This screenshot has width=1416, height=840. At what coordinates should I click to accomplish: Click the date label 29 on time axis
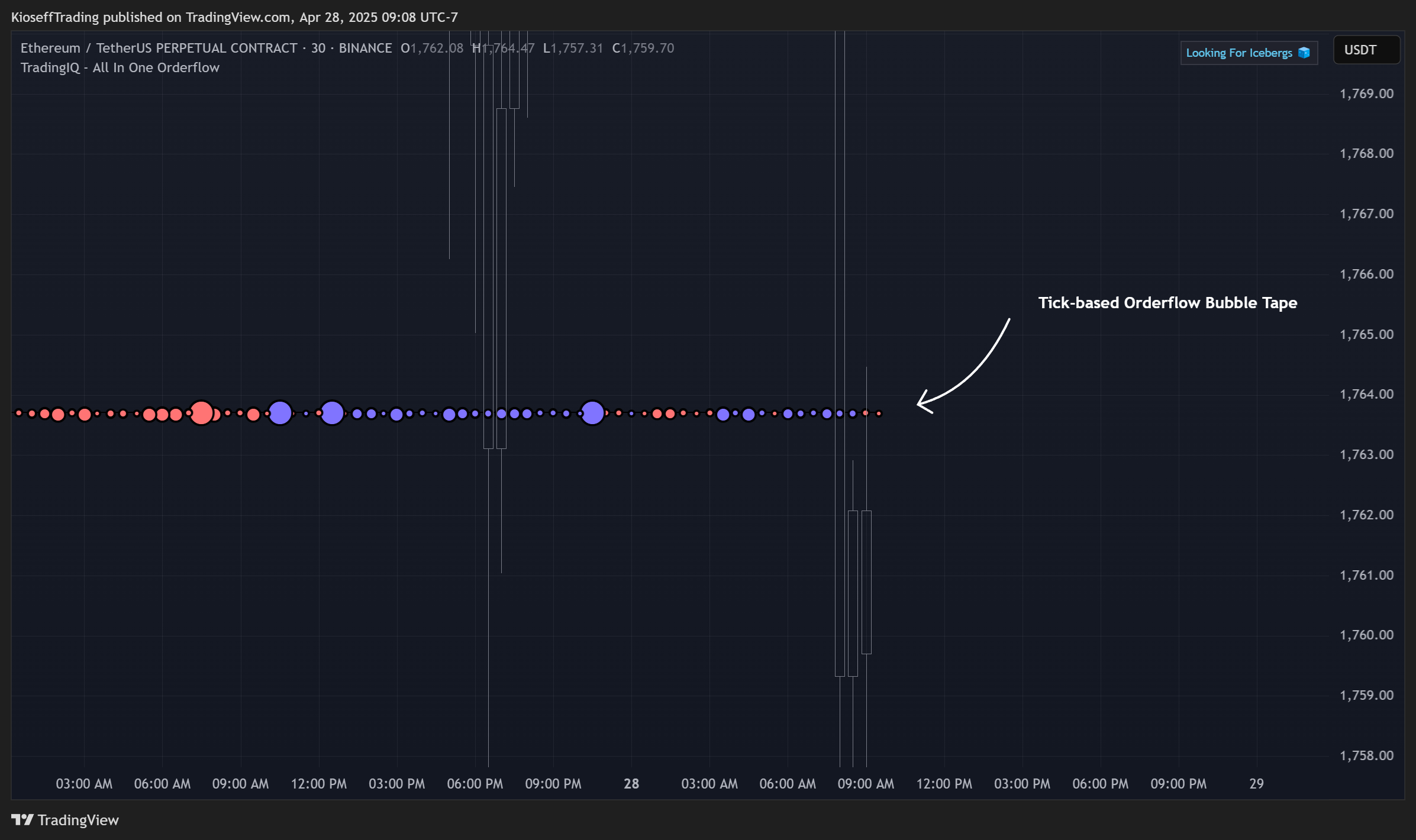click(x=1256, y=784)
